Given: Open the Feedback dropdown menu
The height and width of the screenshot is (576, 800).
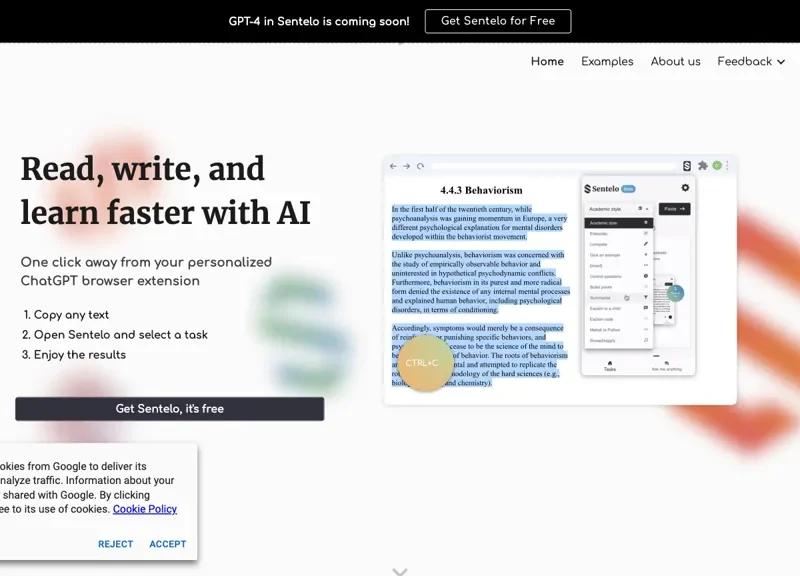Looking at the screenshot, I should coord(751,62).
